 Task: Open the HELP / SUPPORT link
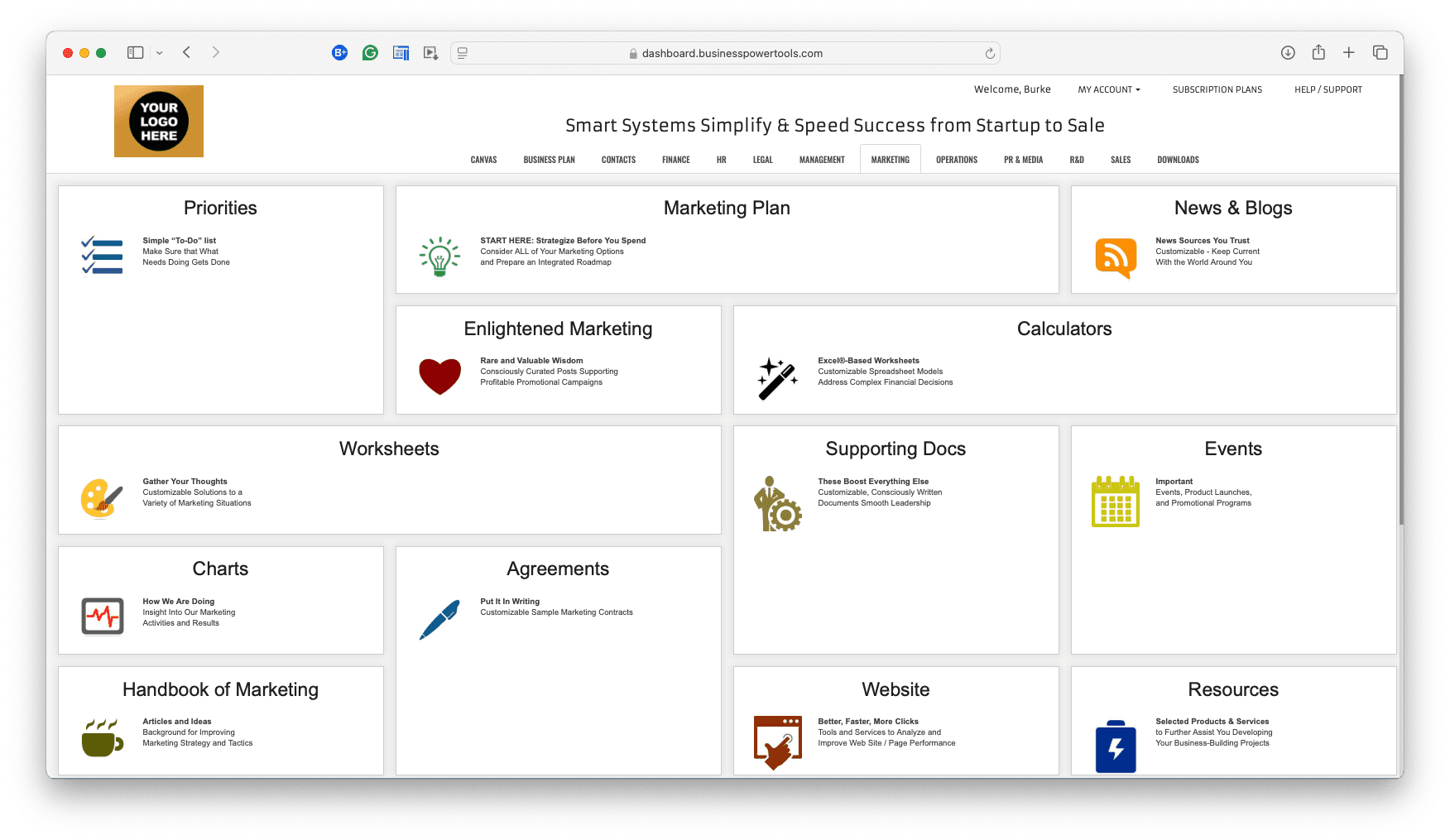point(1328,89)
